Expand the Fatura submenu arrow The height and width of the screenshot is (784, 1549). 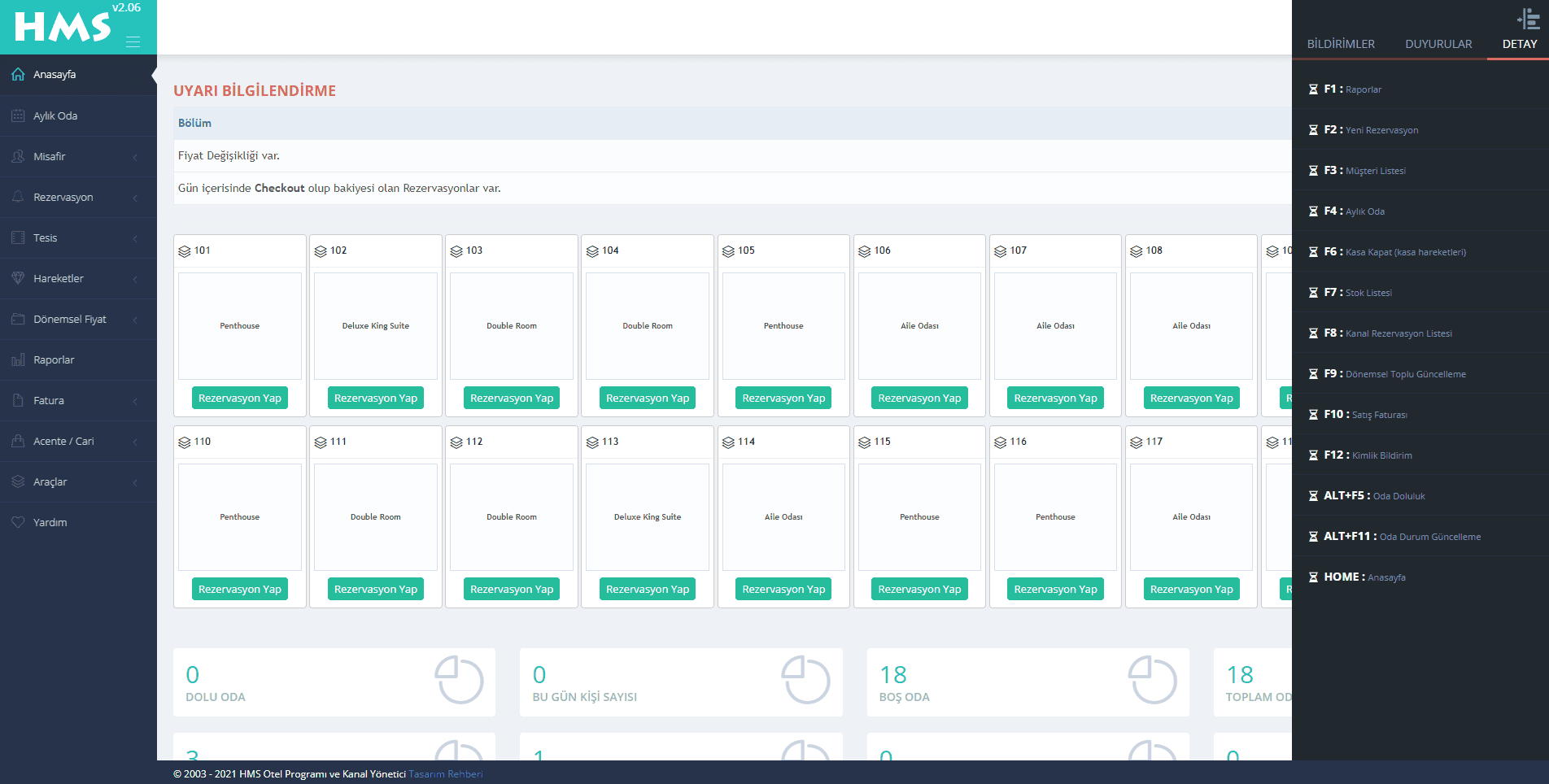tap(135, 401)
